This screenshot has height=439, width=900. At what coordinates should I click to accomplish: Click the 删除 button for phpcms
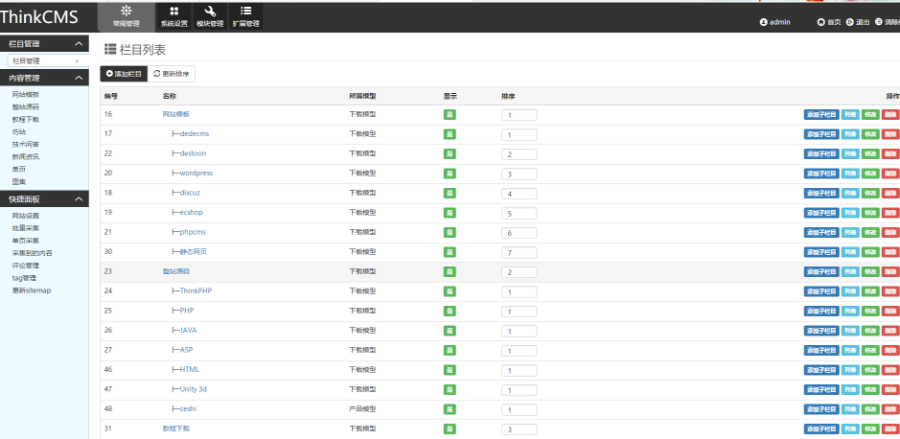click(890, 232)
